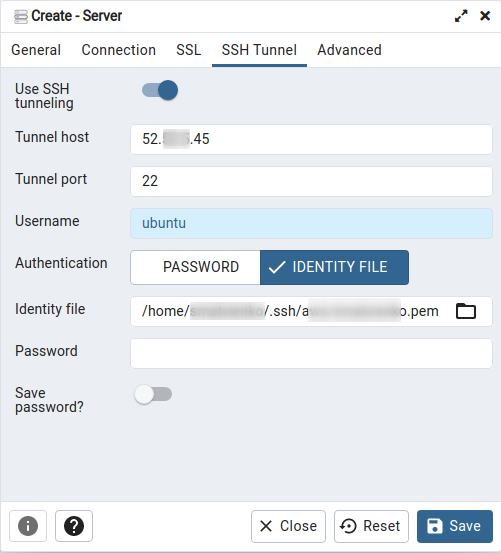
Task: Enable the Save password switch
Action: coord(153,394)
